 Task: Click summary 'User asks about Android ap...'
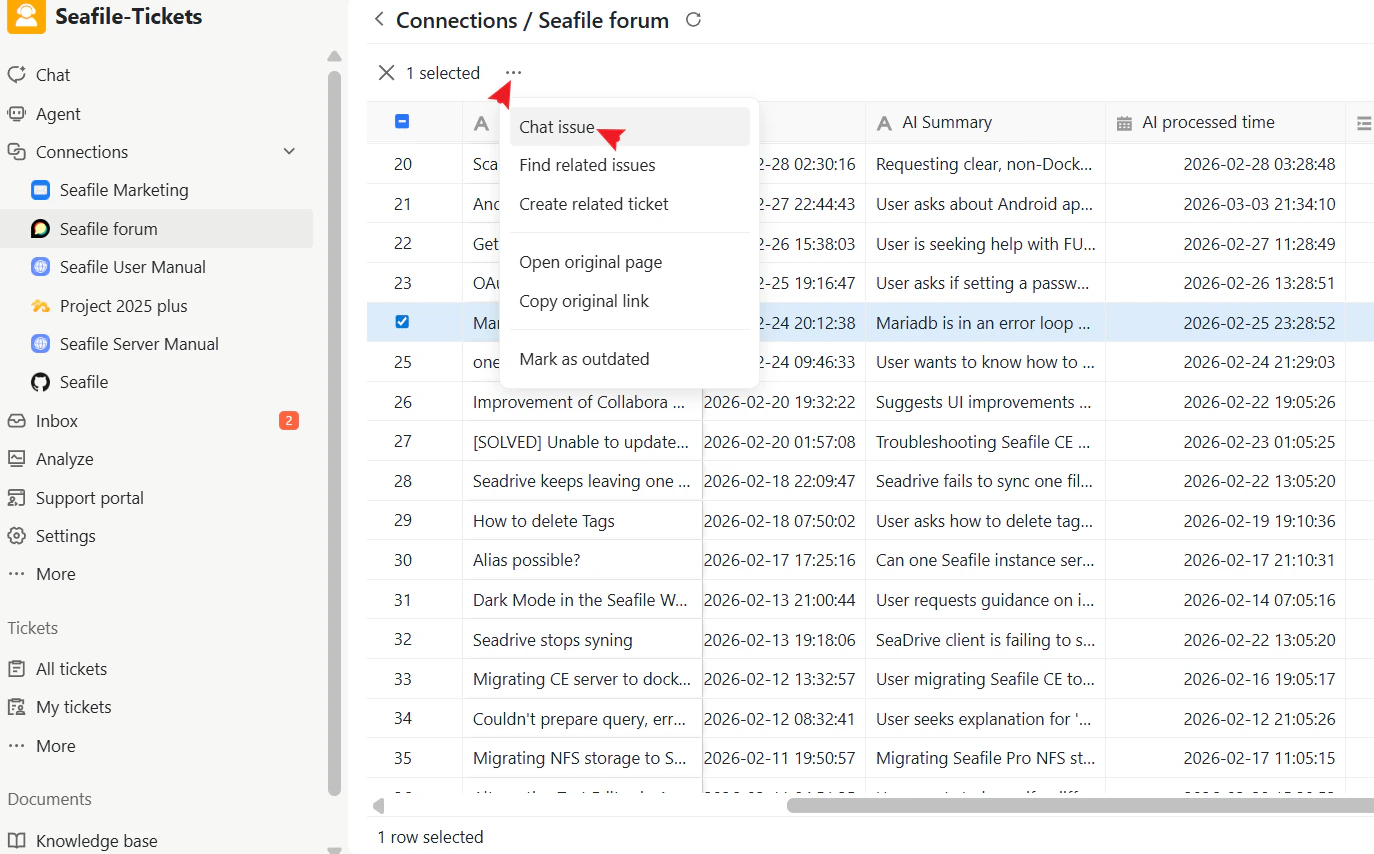pos(984,204)
